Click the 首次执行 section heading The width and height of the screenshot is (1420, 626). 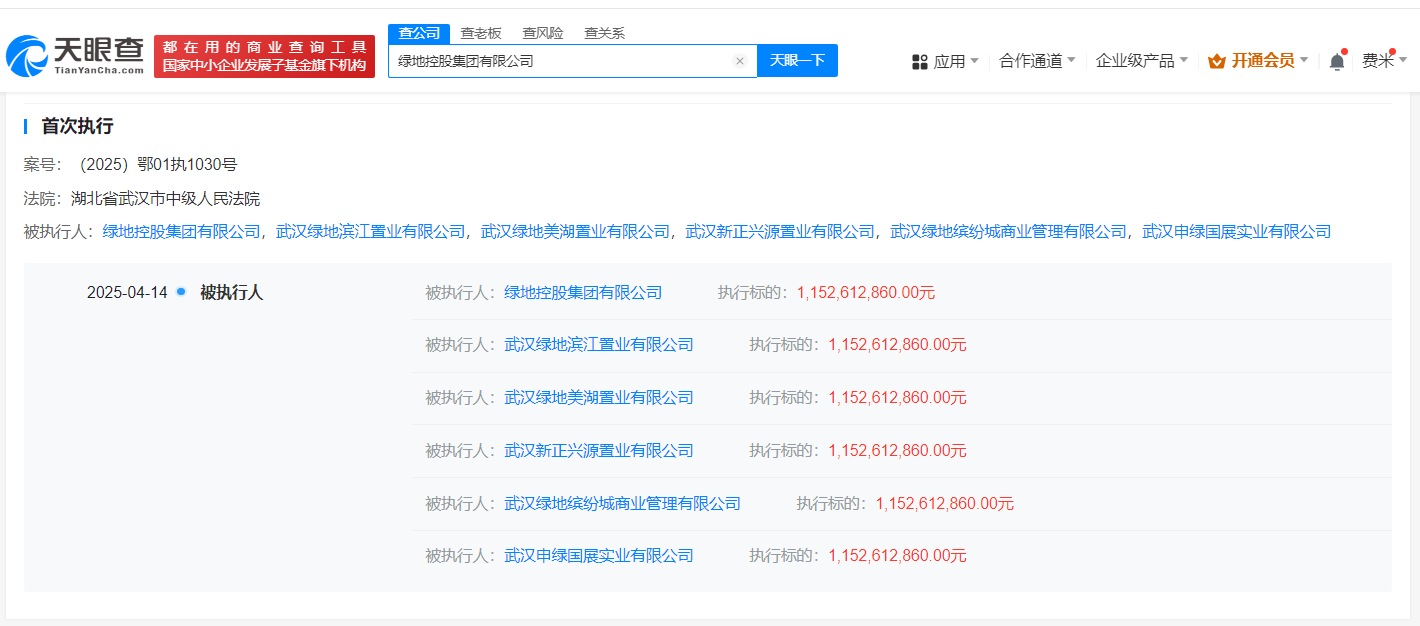pyautogui.click(x=77, y=126)
